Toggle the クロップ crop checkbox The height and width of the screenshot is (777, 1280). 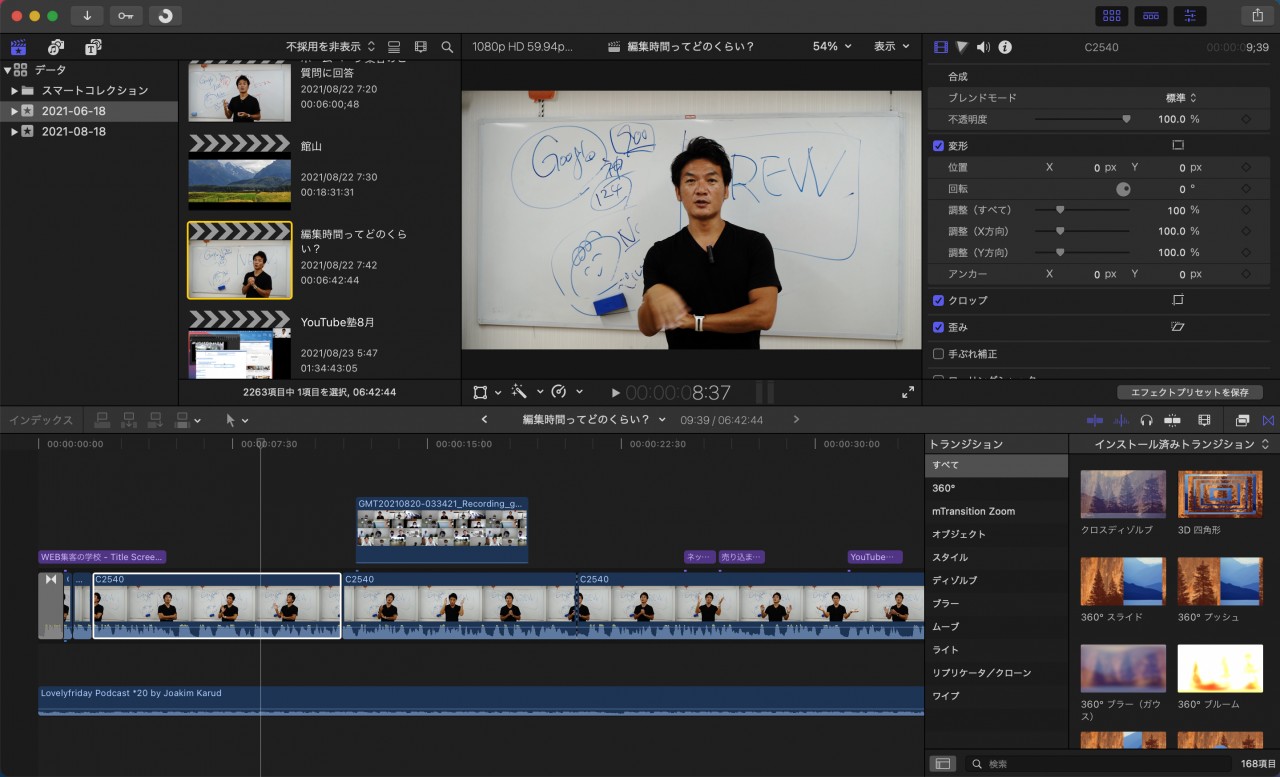pos(938,300)
